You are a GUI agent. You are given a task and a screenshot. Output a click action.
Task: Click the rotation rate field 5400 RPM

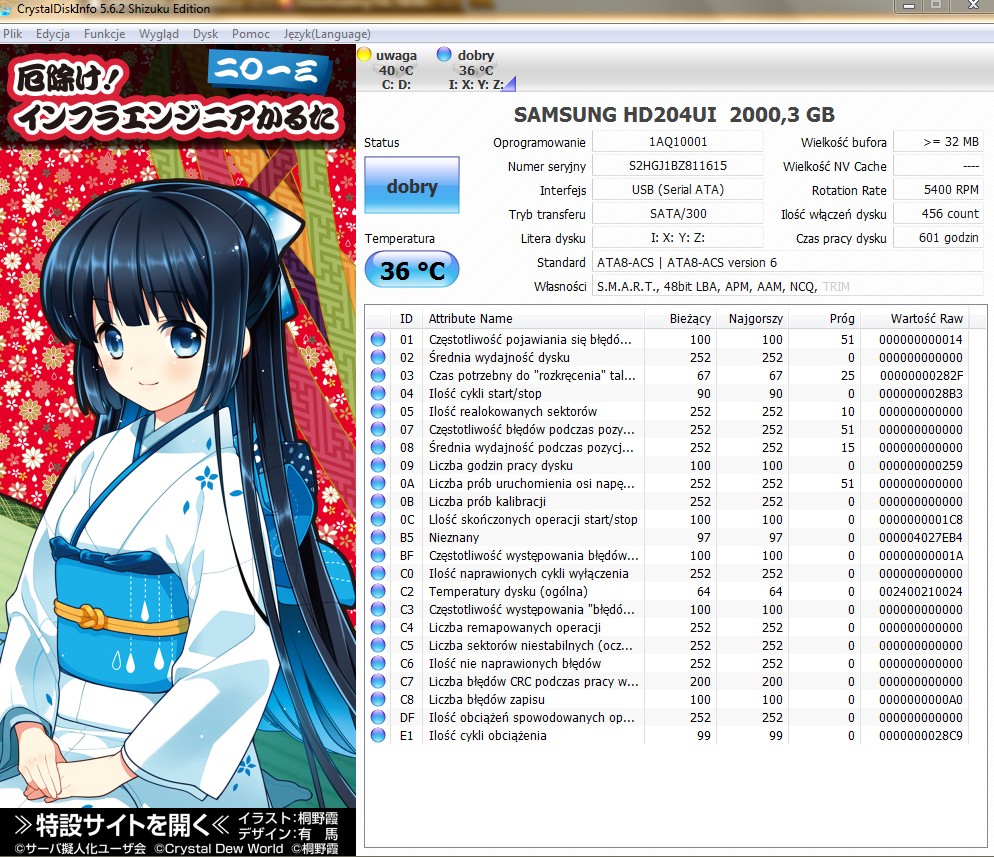(x=938, y=190)
